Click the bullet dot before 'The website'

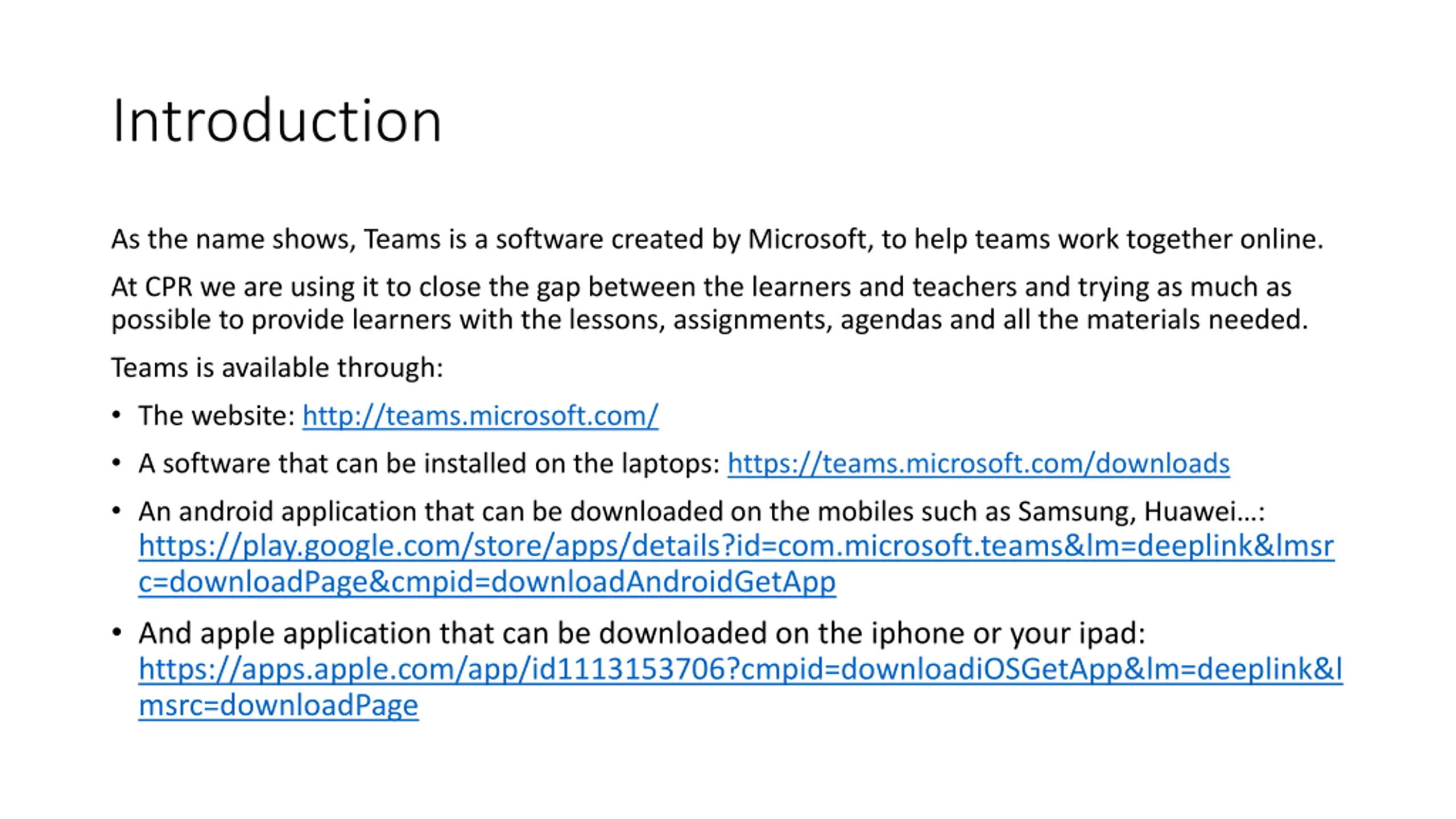[x=117, y=415]
